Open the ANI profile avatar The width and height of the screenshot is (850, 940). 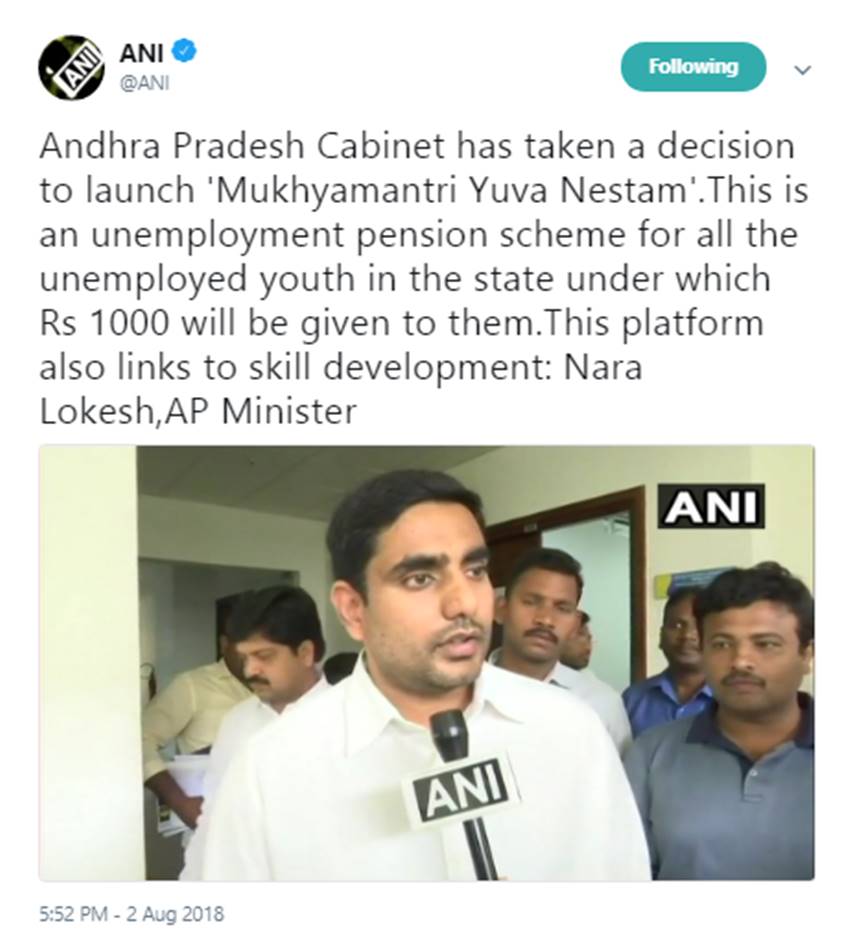71,68
